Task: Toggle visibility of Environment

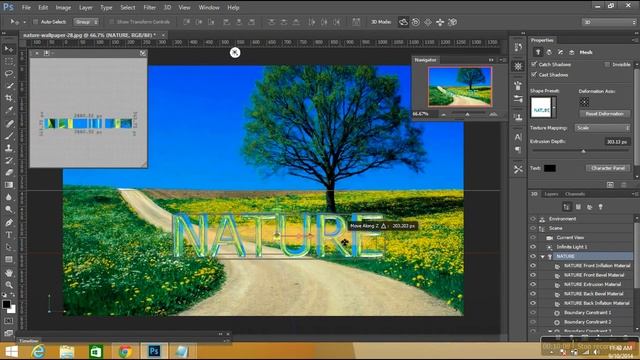Action: (533, 219)
